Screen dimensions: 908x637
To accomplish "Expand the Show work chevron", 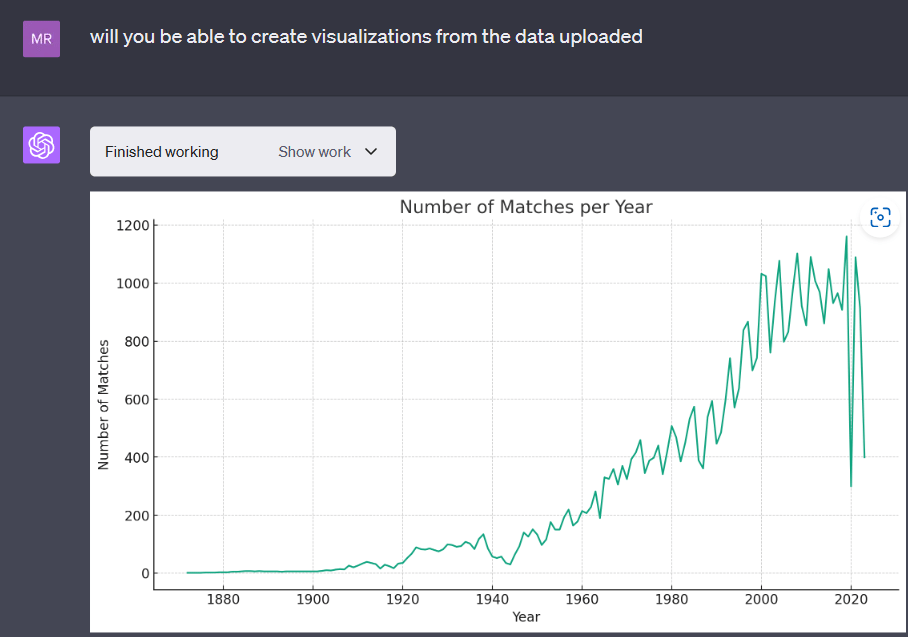I will [x=371, y=152].
